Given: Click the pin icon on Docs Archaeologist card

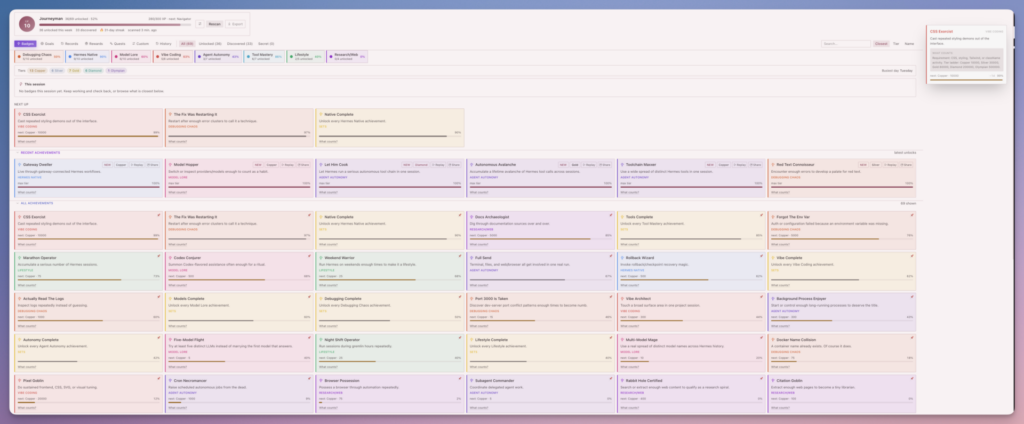Looking at the screenshot, I should [611, 215].
